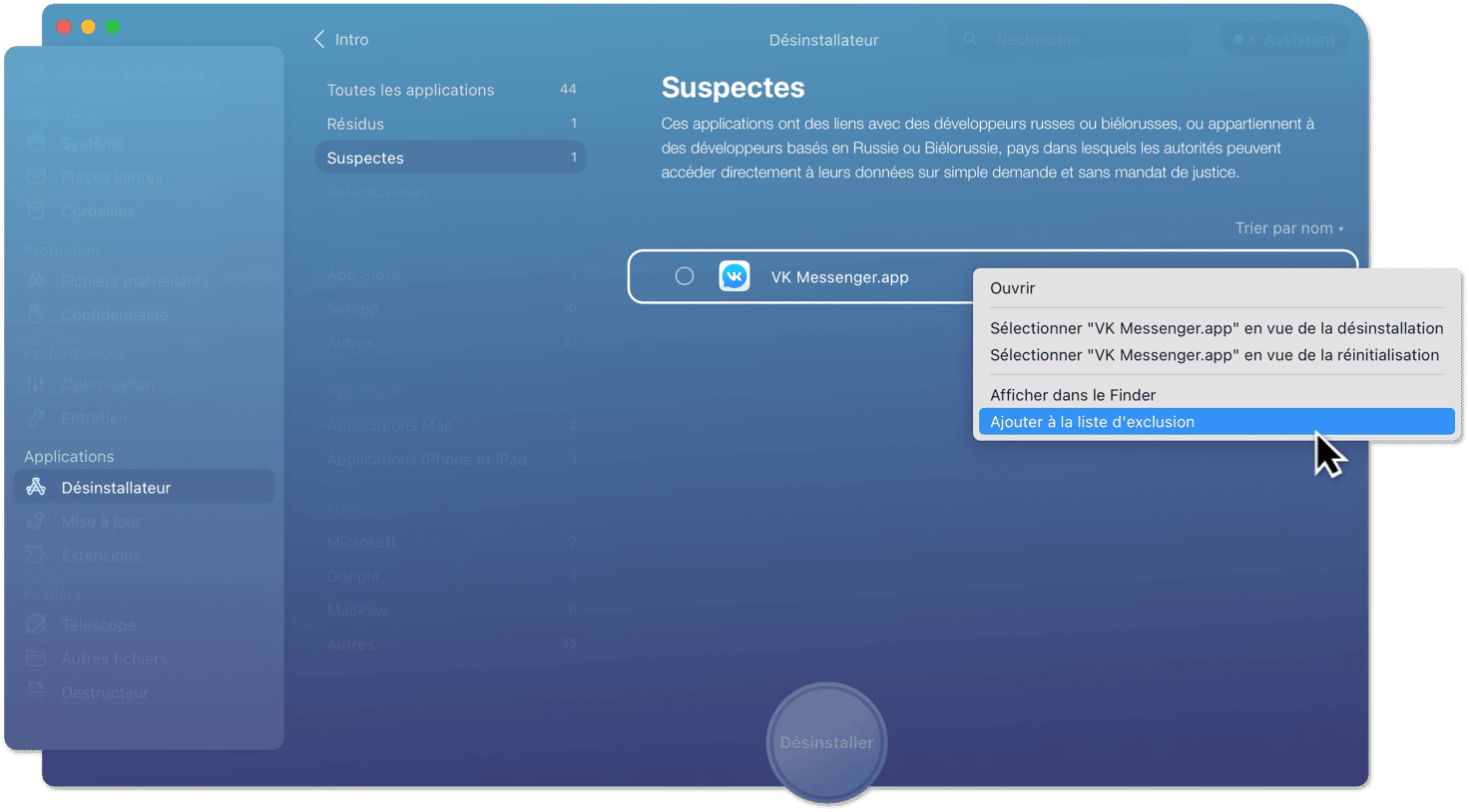Filter by Google publisher
This screenshot has width=1469, height=812.
(451, 576)
